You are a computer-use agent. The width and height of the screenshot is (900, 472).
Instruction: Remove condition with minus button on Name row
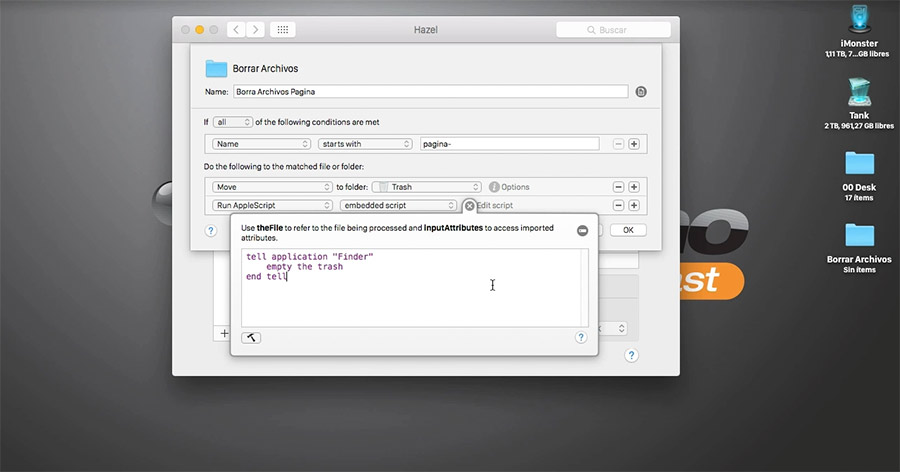pos(618,144)
